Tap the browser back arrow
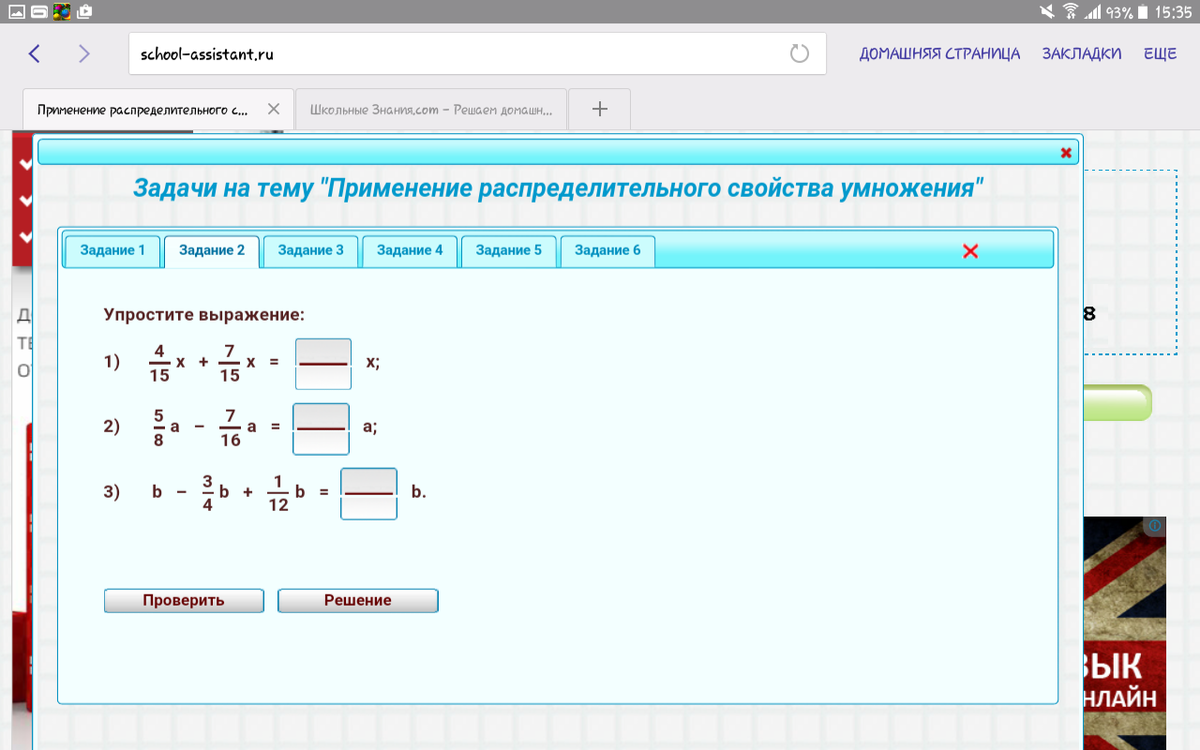This screenshot has height=750, width=1200. tap(34, 54)
